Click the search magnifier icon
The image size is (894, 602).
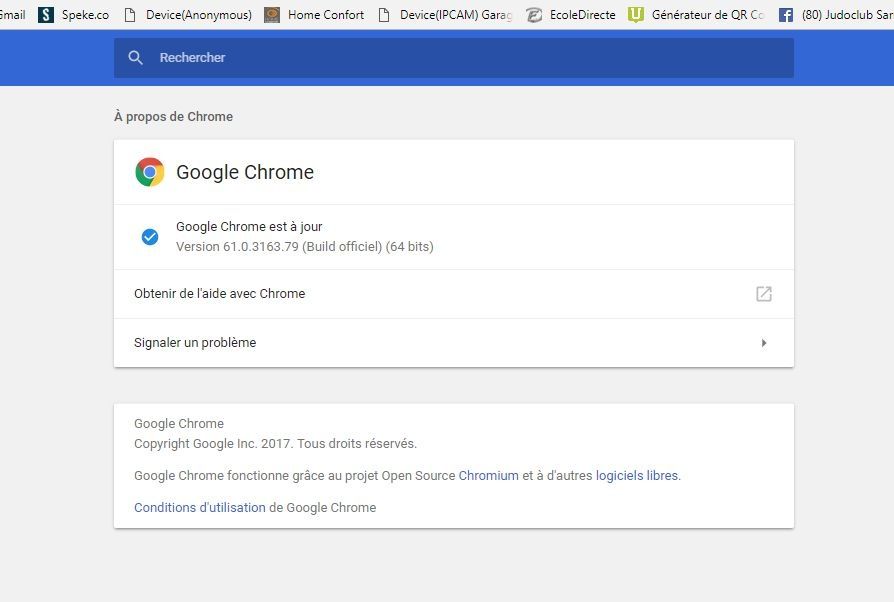pyautogui.click(x=135, y=58)
